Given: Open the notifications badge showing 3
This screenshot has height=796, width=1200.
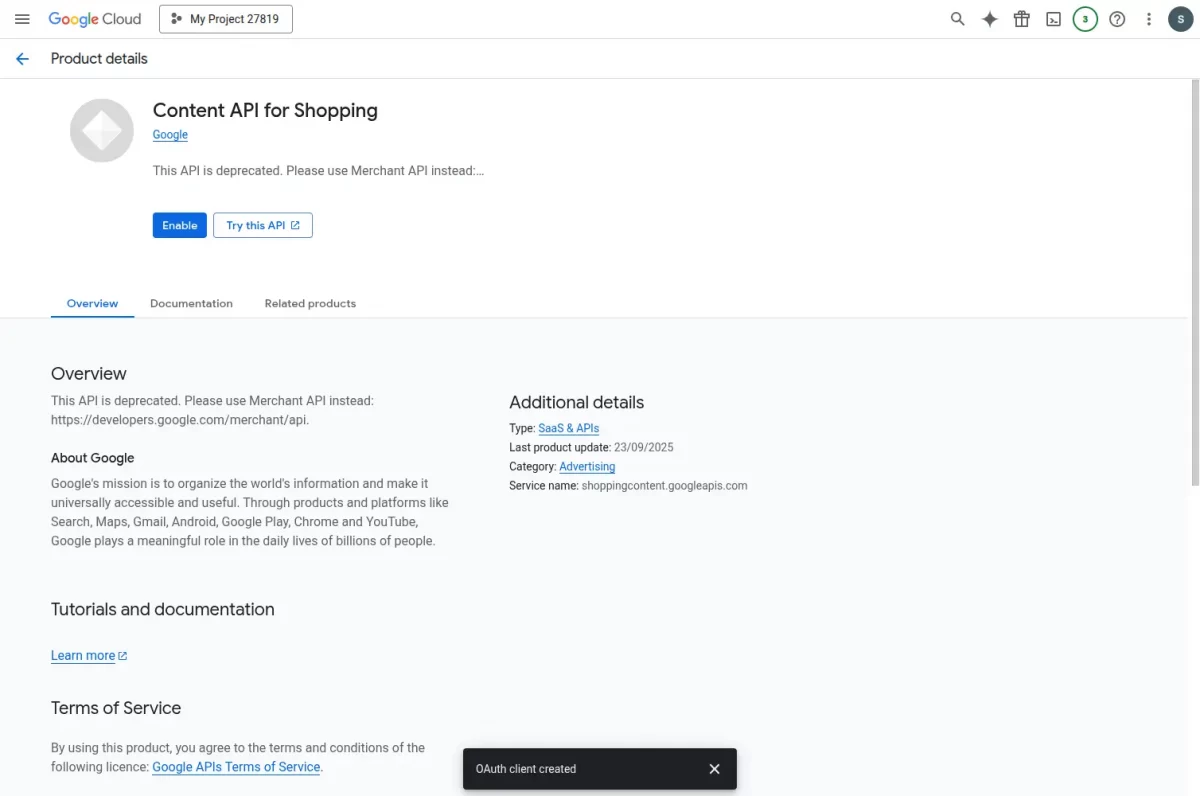Looking at the screenshot, I should (x=1085, y=19).
